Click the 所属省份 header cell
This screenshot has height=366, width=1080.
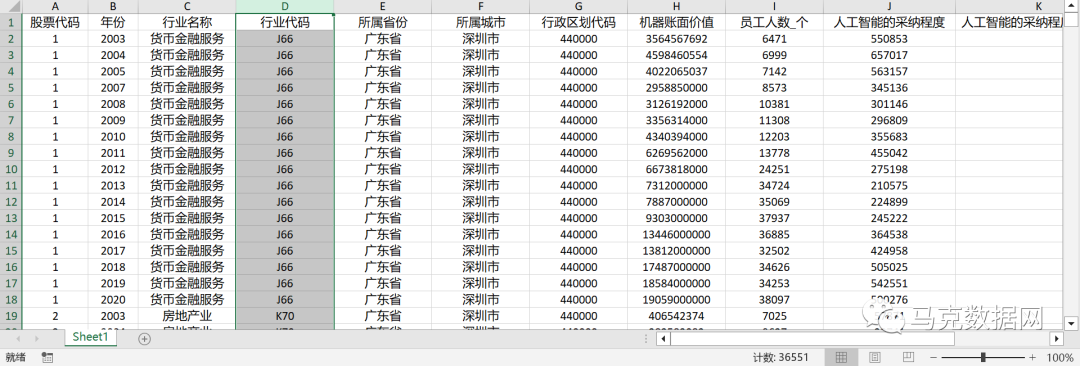[383, 22]
